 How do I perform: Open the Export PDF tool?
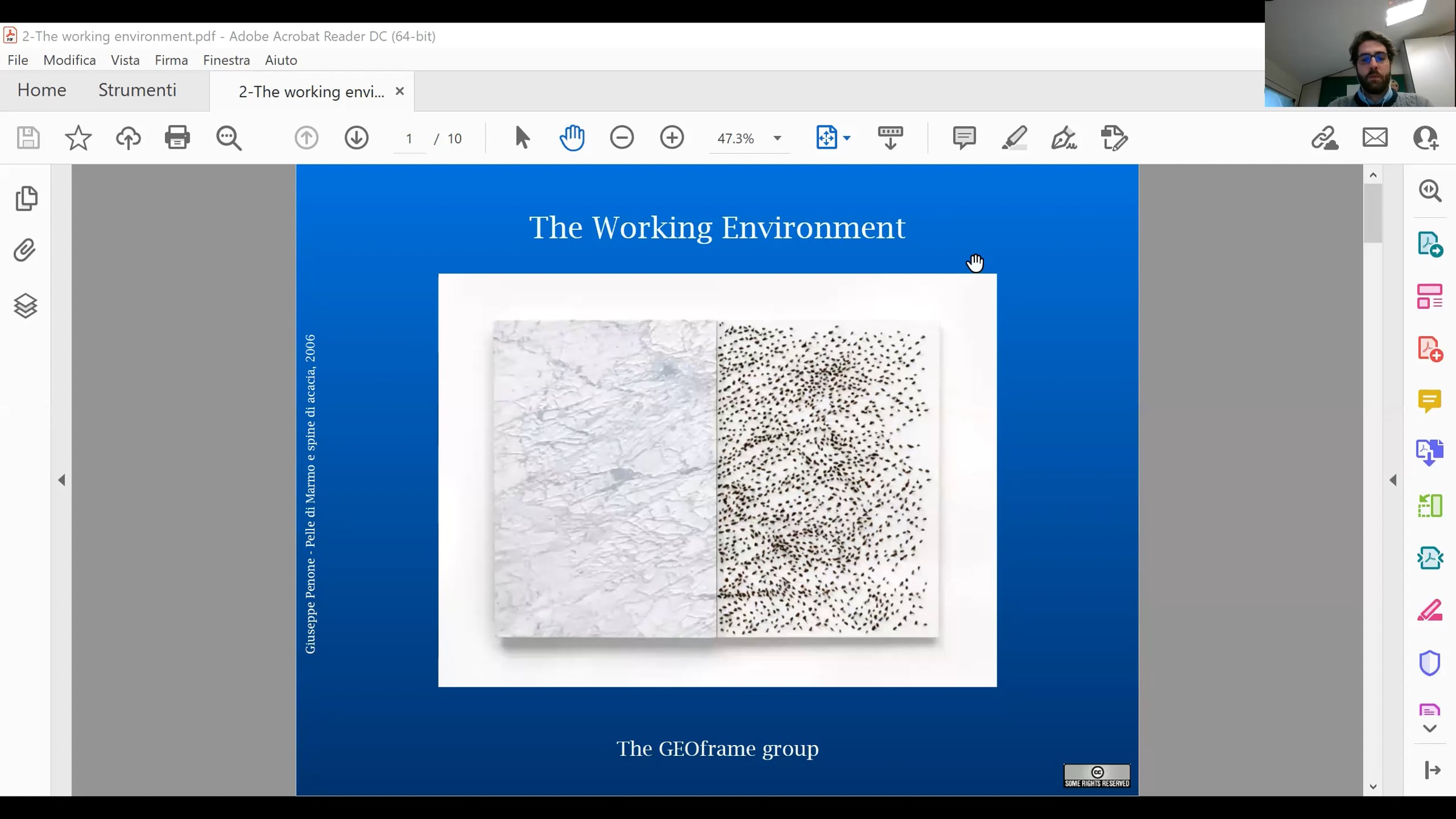pos(1430,244)
